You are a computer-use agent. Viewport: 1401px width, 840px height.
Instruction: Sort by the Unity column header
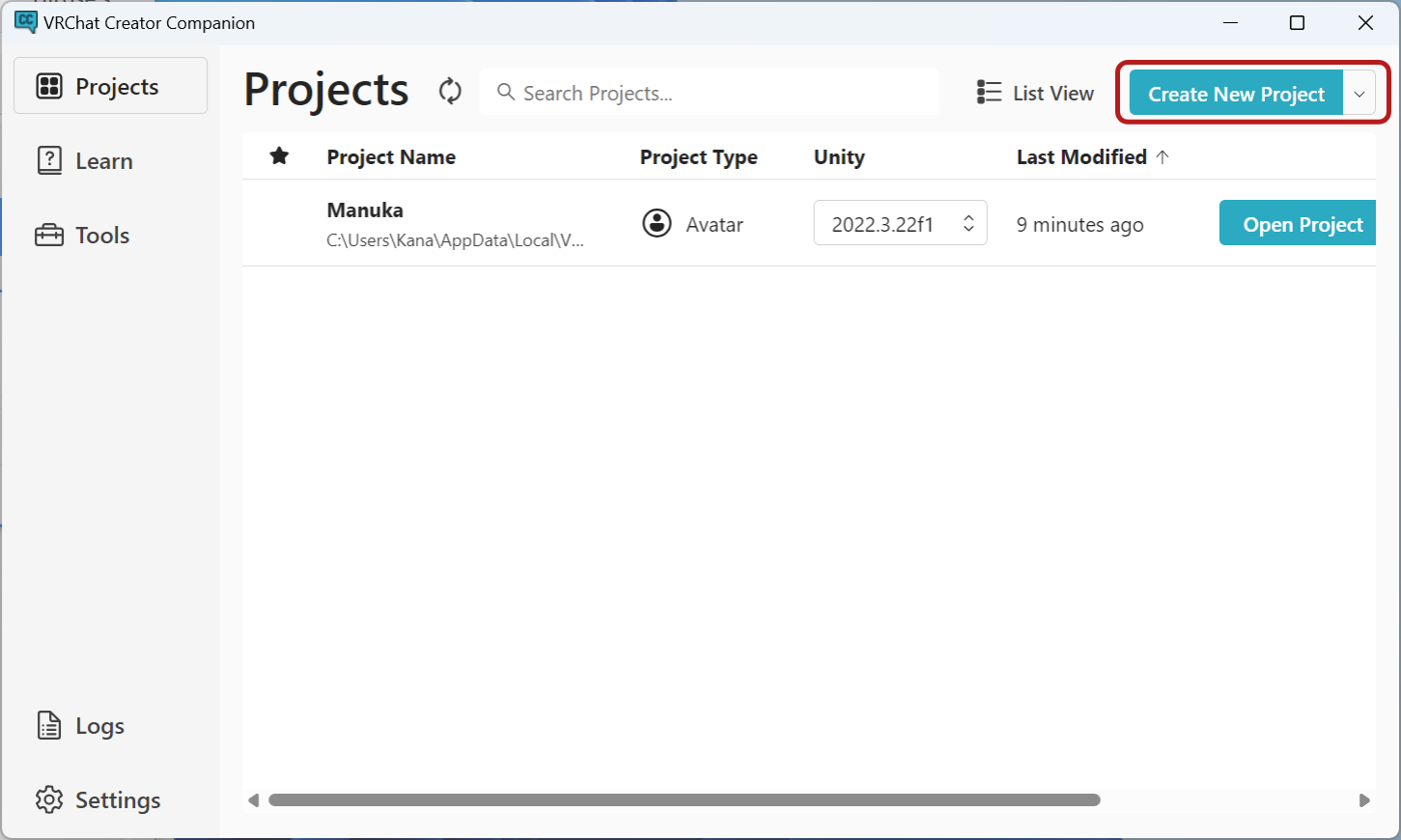point(839,157)
